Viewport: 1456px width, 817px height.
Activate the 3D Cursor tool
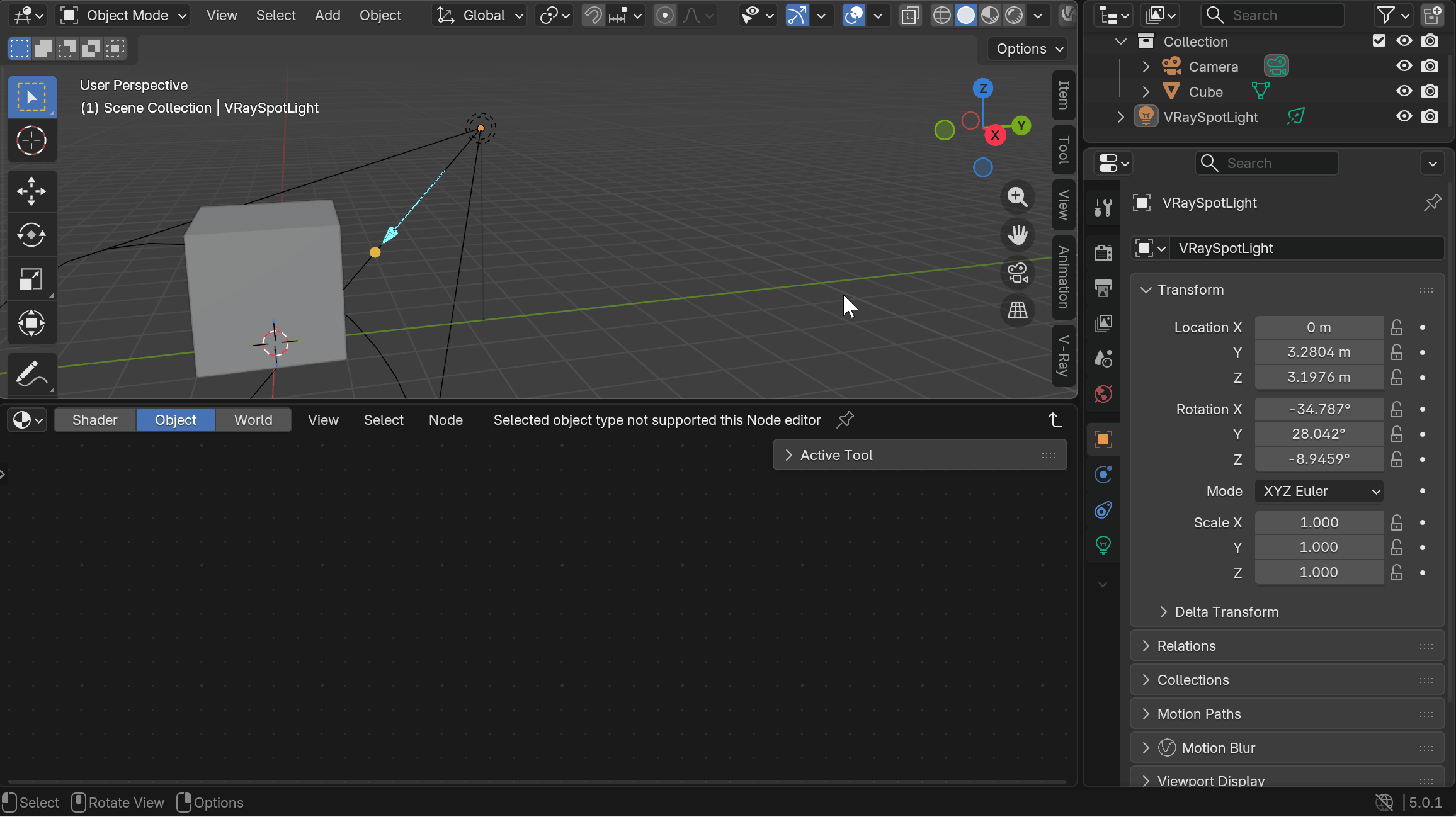point(31,140)
